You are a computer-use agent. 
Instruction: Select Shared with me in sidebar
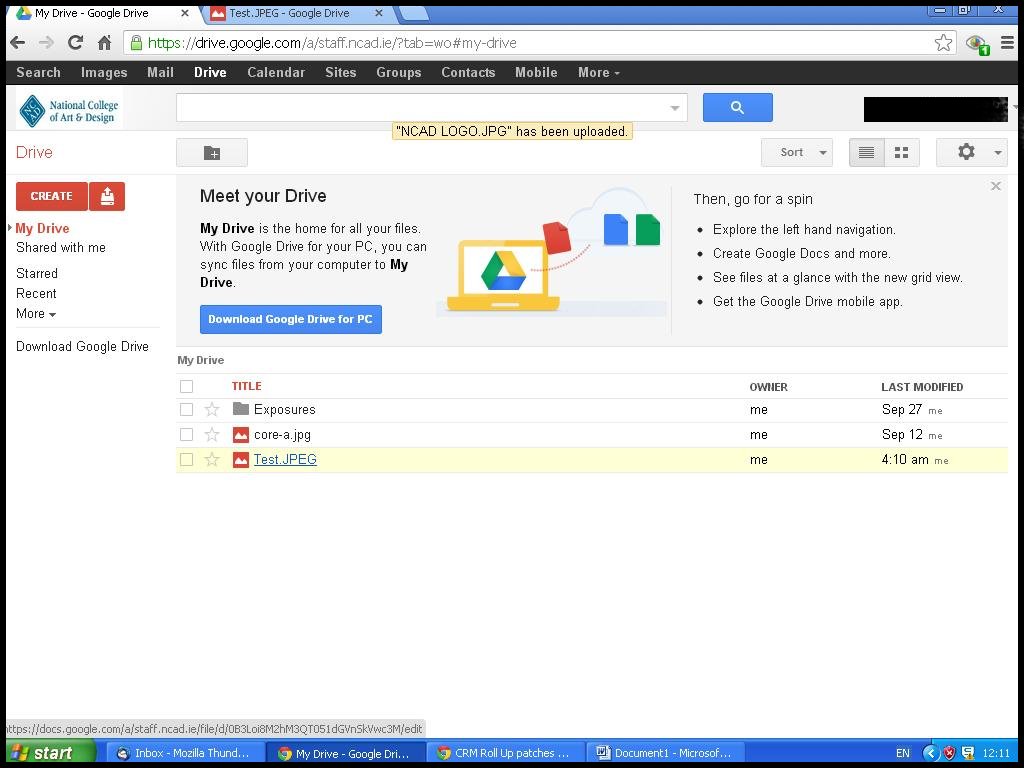61,248
